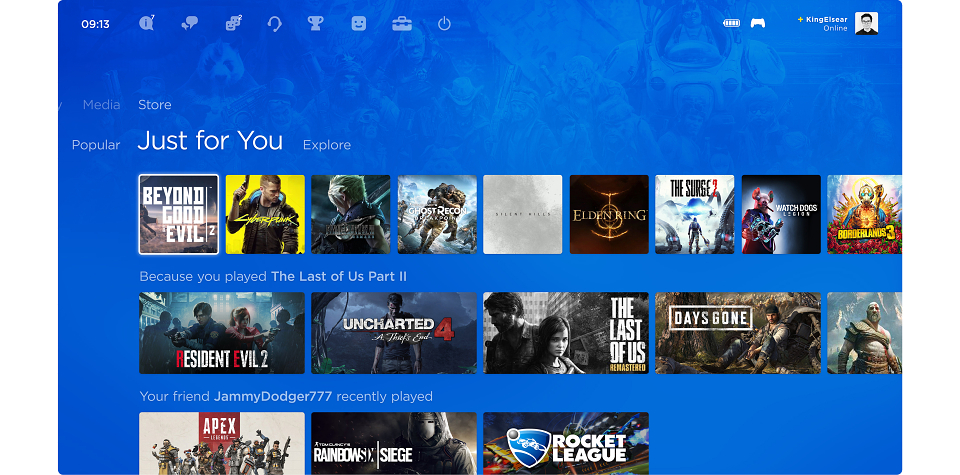Open the Elden Ring tile
Screen dimensions: 960x475
point(609,214)
